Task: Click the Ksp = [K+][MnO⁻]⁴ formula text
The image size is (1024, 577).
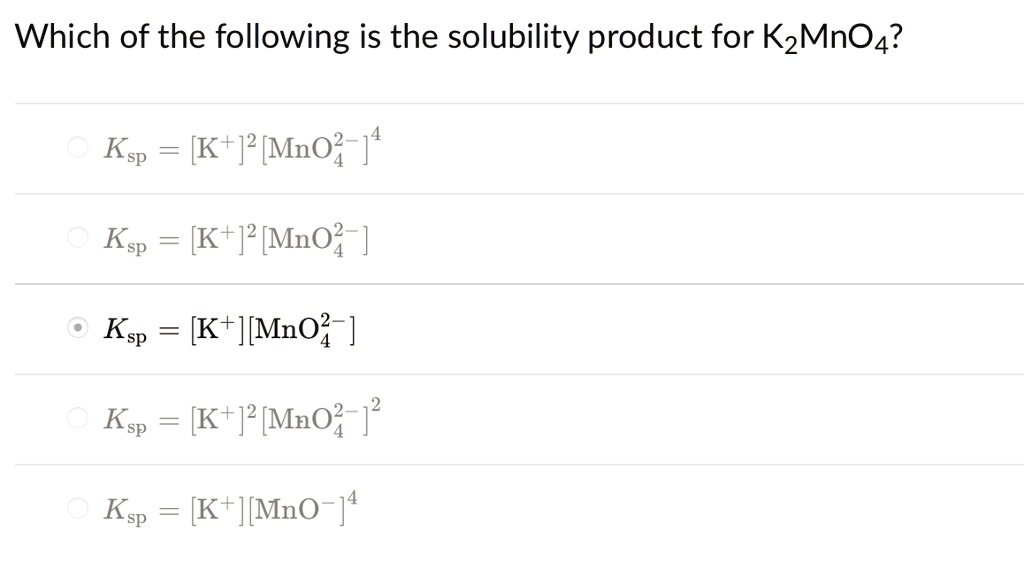Action: coord(230,508)
